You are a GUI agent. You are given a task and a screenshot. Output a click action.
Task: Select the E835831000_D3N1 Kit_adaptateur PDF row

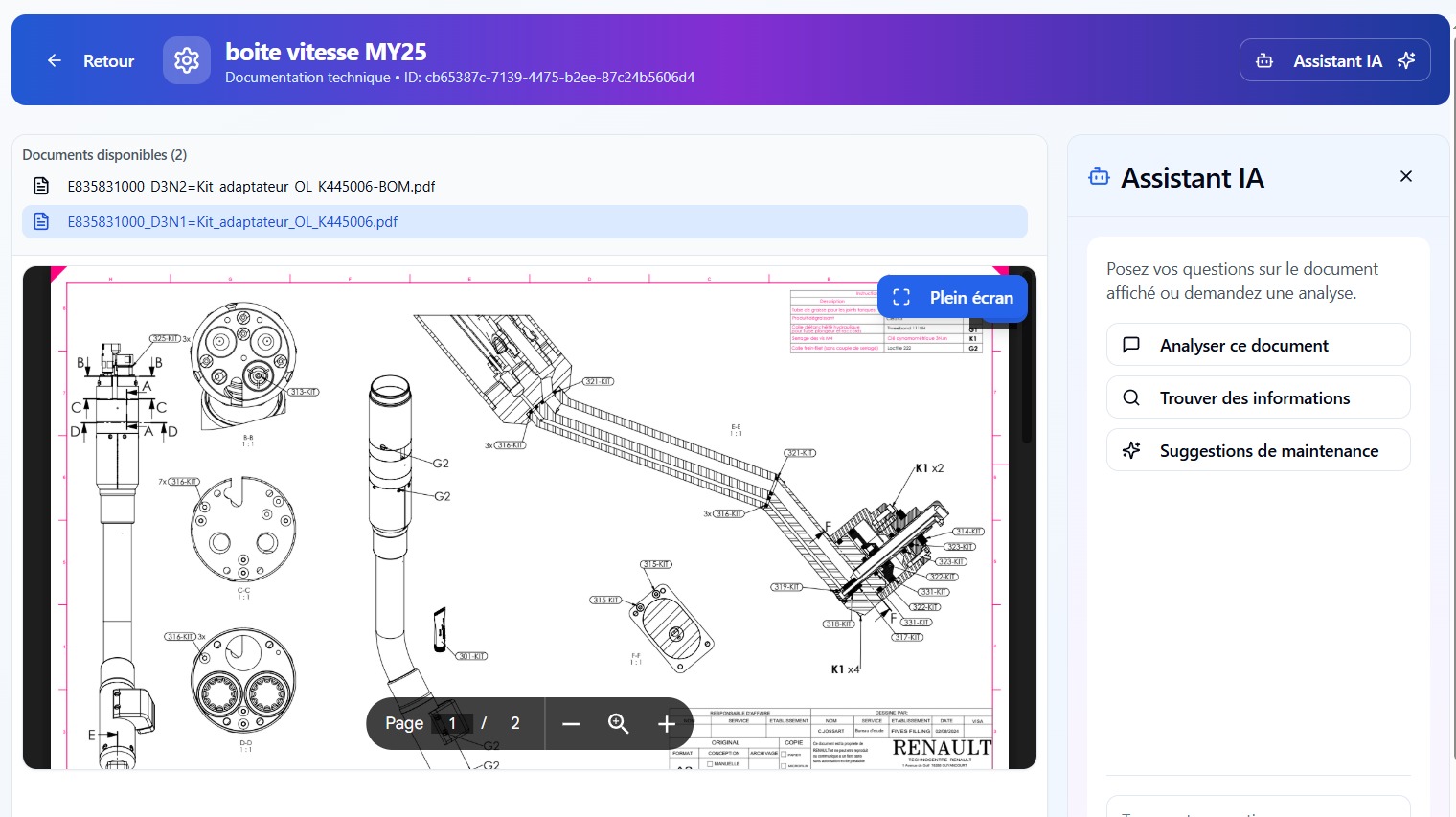(x=525, y=221)
